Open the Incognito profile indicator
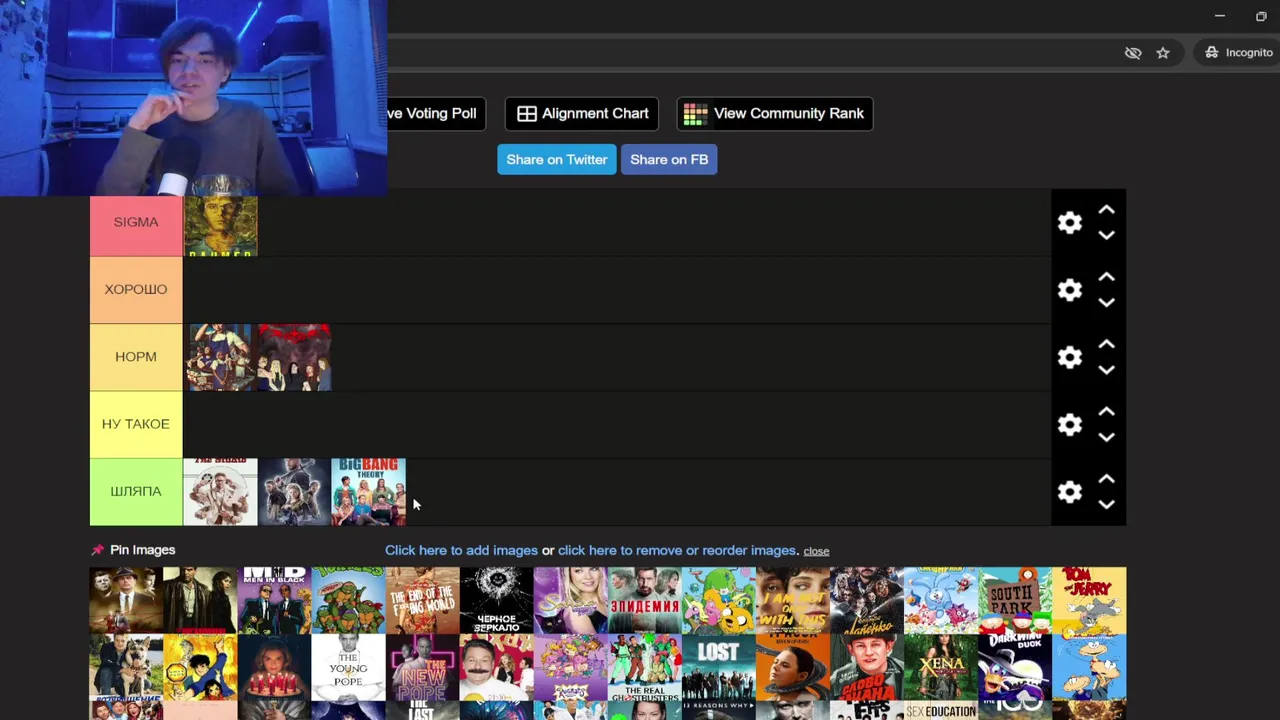This screenshot has height=720, width=1280. [x=1239, y=53]
